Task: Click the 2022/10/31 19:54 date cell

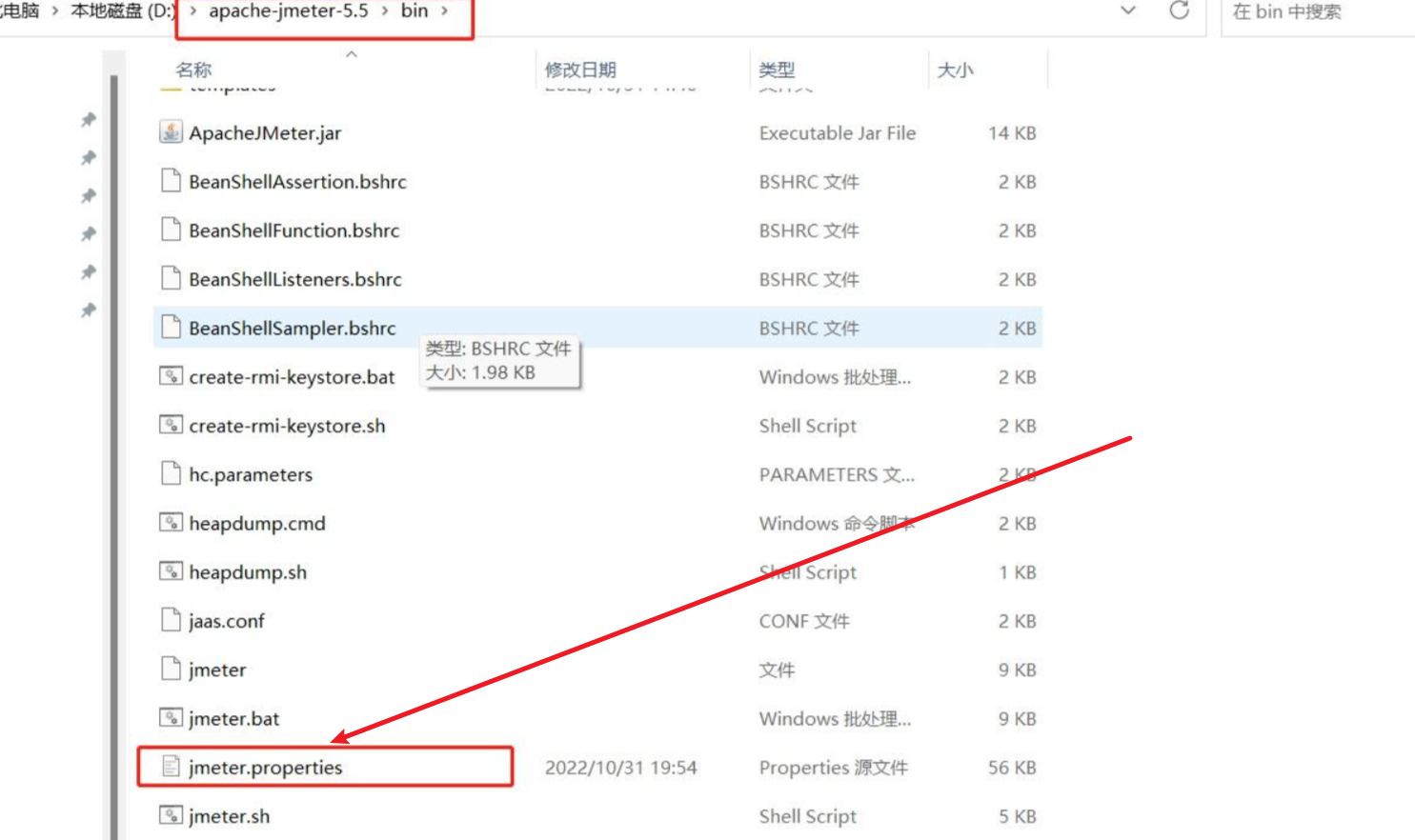Action: coord(621,768)
